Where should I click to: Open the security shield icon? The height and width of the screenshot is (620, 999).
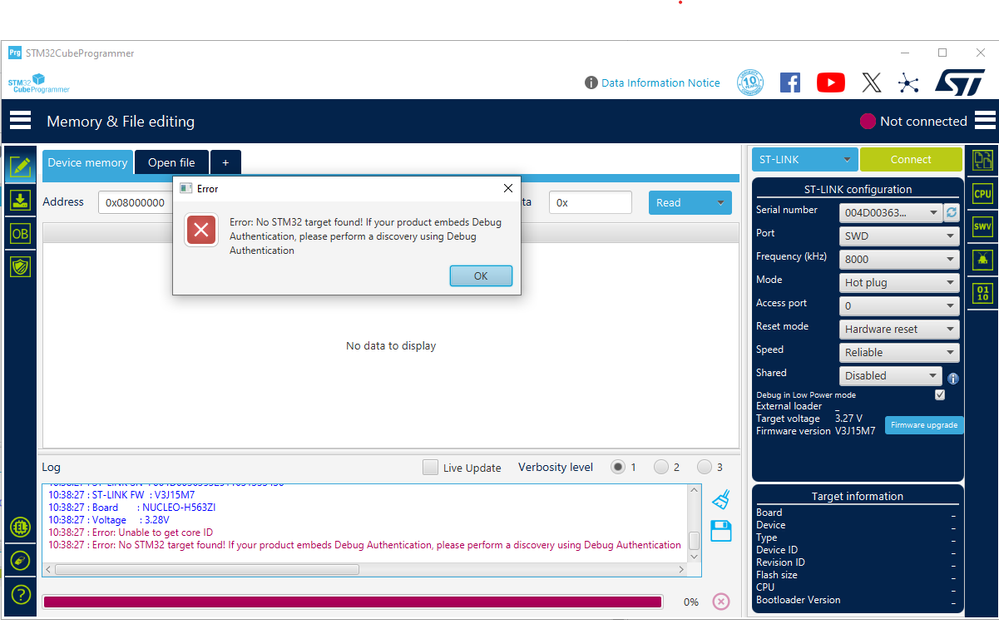coord(20,266)
